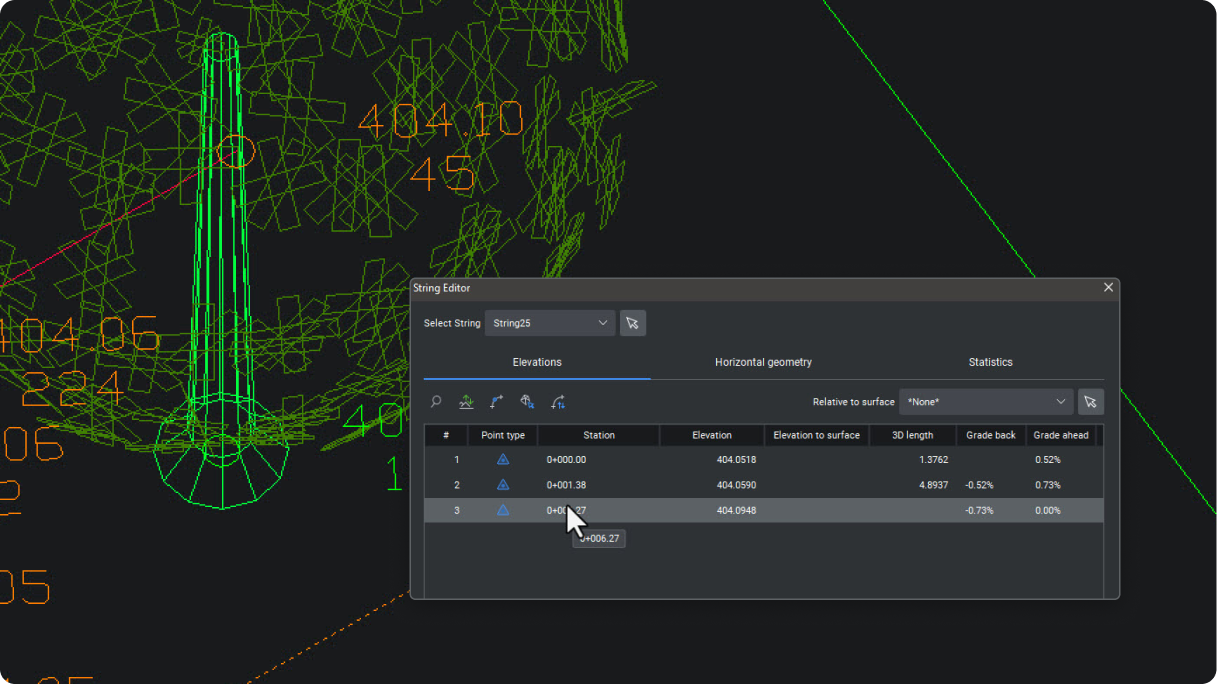Click the elevations-from-surface icon in the toolbar
Screen dimensions: 1217x684
(x=466, y=402)
